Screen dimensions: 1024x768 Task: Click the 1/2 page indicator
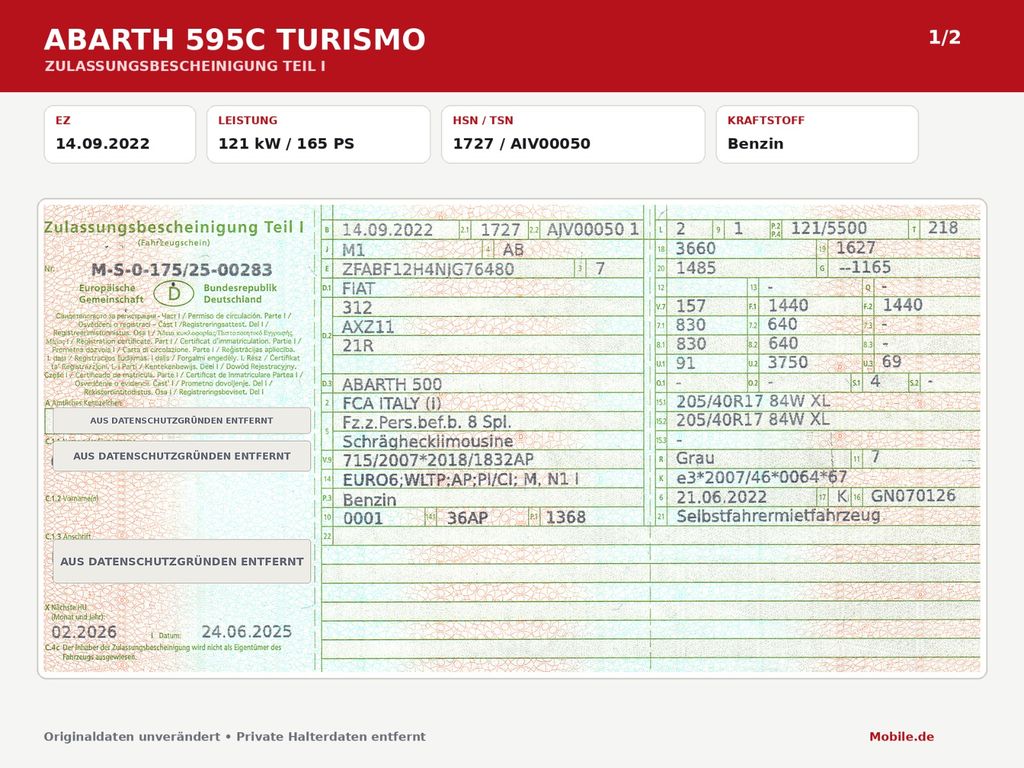pos(944,37)
